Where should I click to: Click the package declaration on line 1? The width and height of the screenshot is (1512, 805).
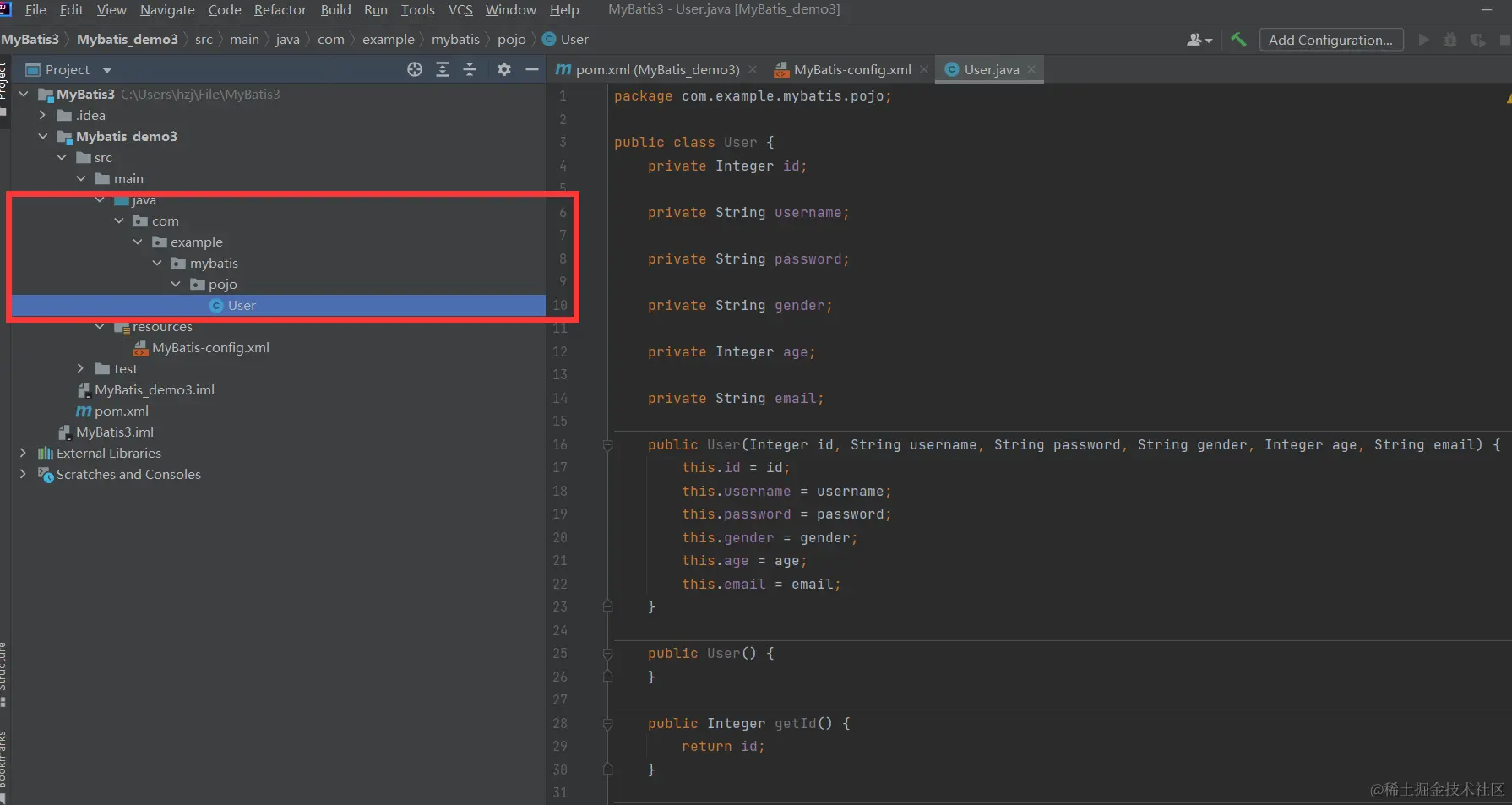(753, 96)
